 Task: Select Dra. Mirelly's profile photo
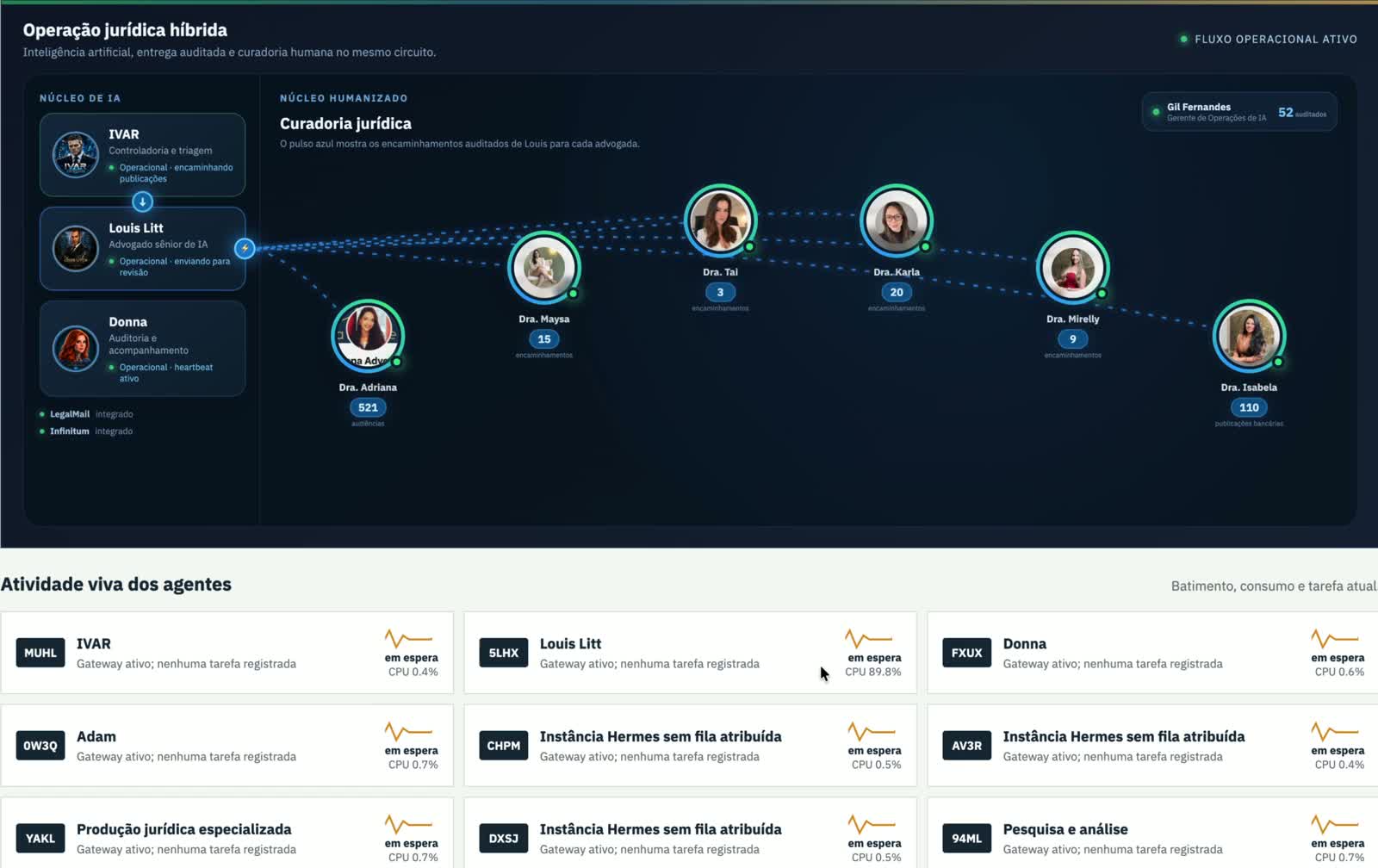click(1072, 268)
